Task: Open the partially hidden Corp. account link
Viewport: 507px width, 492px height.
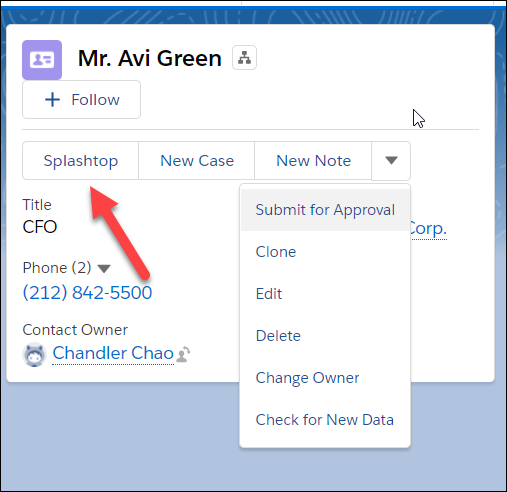Action: click(429, 229)
